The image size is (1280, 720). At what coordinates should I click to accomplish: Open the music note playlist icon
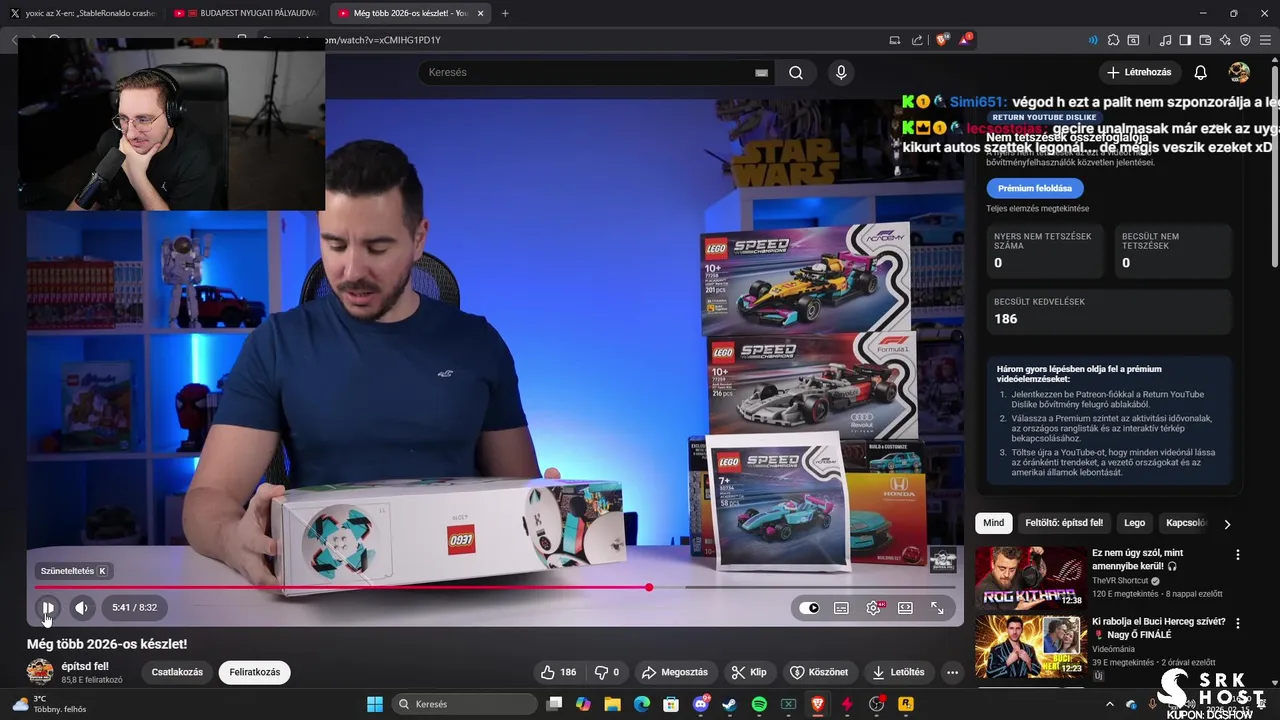click(x=1165, y=40)
